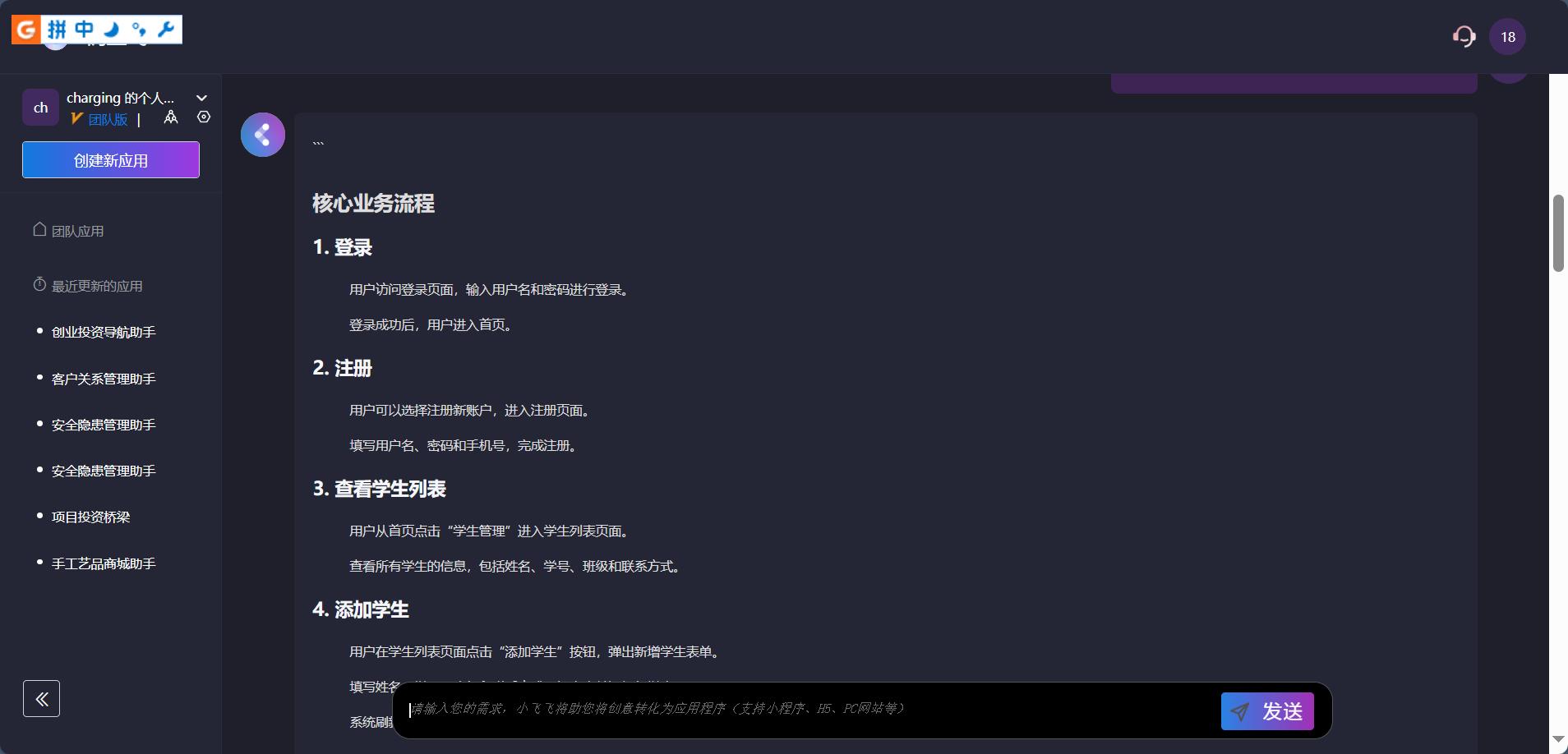The height and width of the screenshot is (754, 1568).
Task: Toggle the IME punctuation mode icon
Action: click(x=138, y=30)
